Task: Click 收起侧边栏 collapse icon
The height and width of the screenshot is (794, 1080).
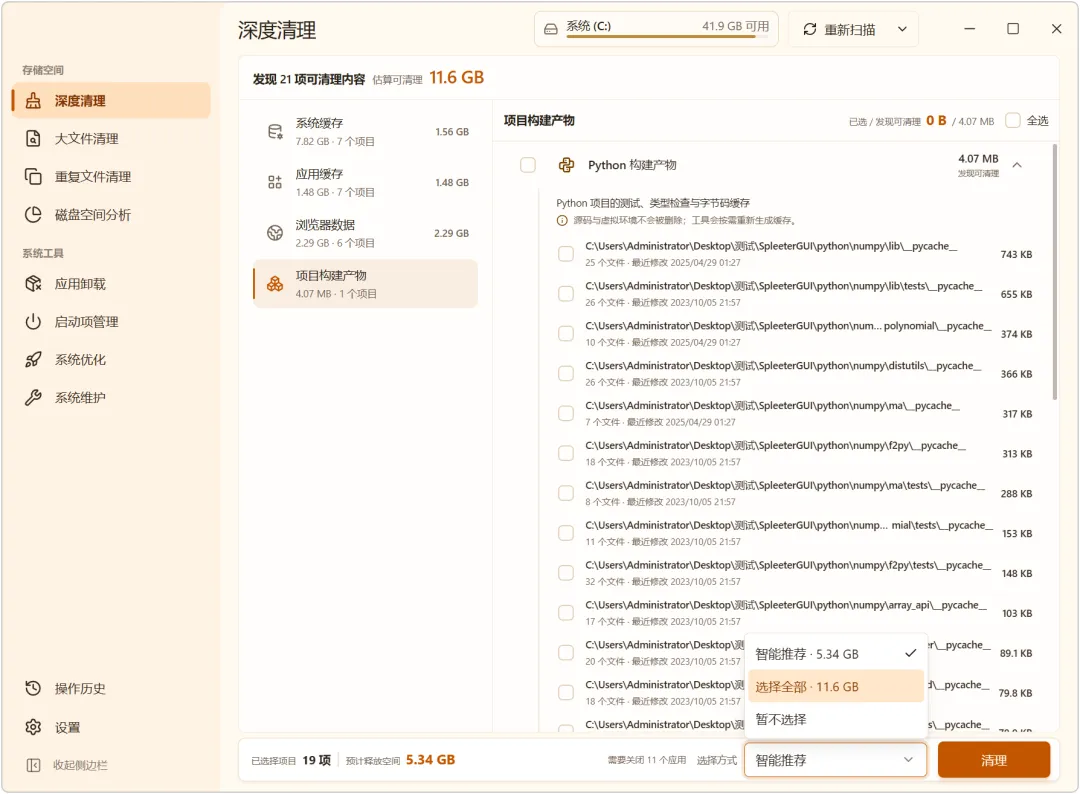Action: (x=33, y=765)
